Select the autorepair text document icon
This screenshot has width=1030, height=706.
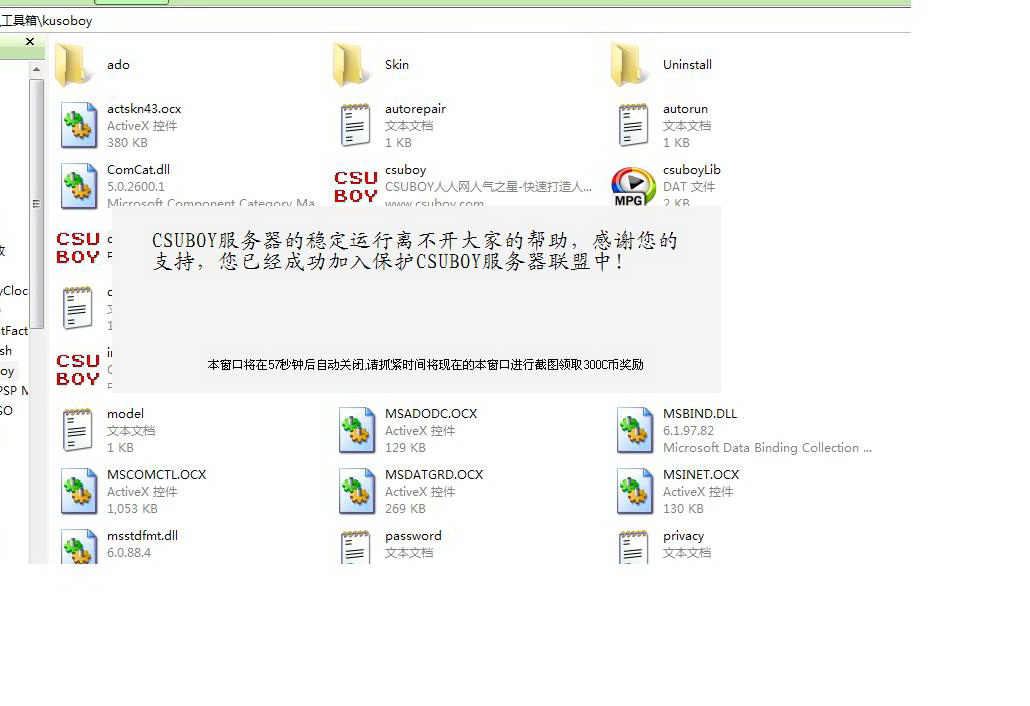click(355, 125)
